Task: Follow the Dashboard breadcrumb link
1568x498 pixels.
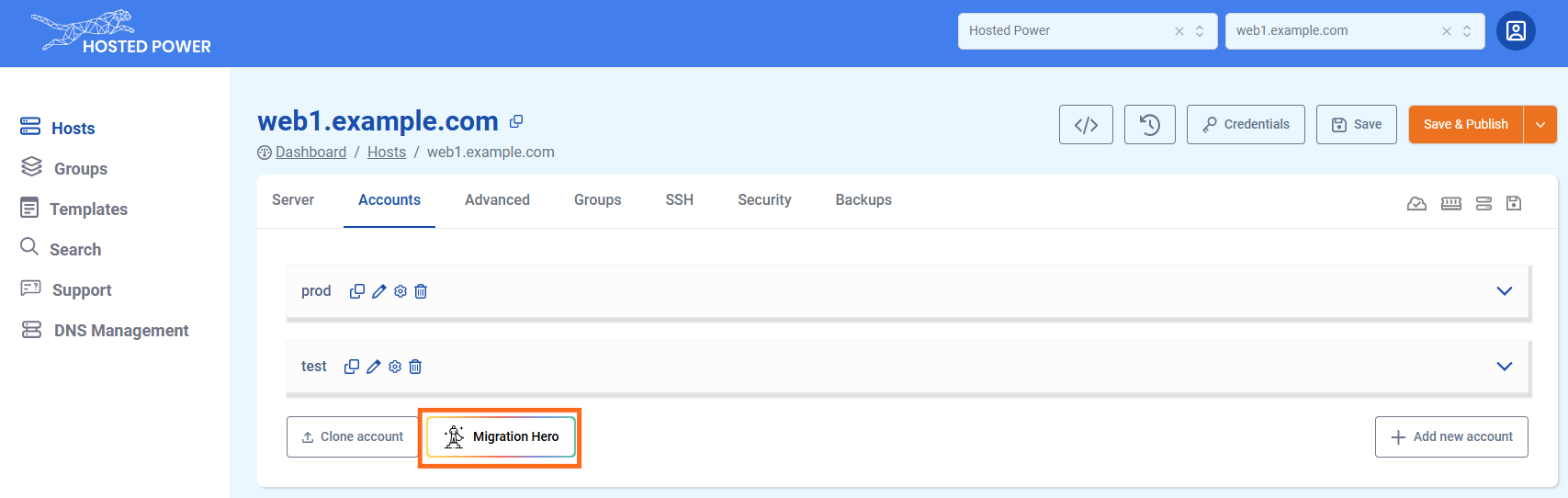Action: click(x=310, y=153)
